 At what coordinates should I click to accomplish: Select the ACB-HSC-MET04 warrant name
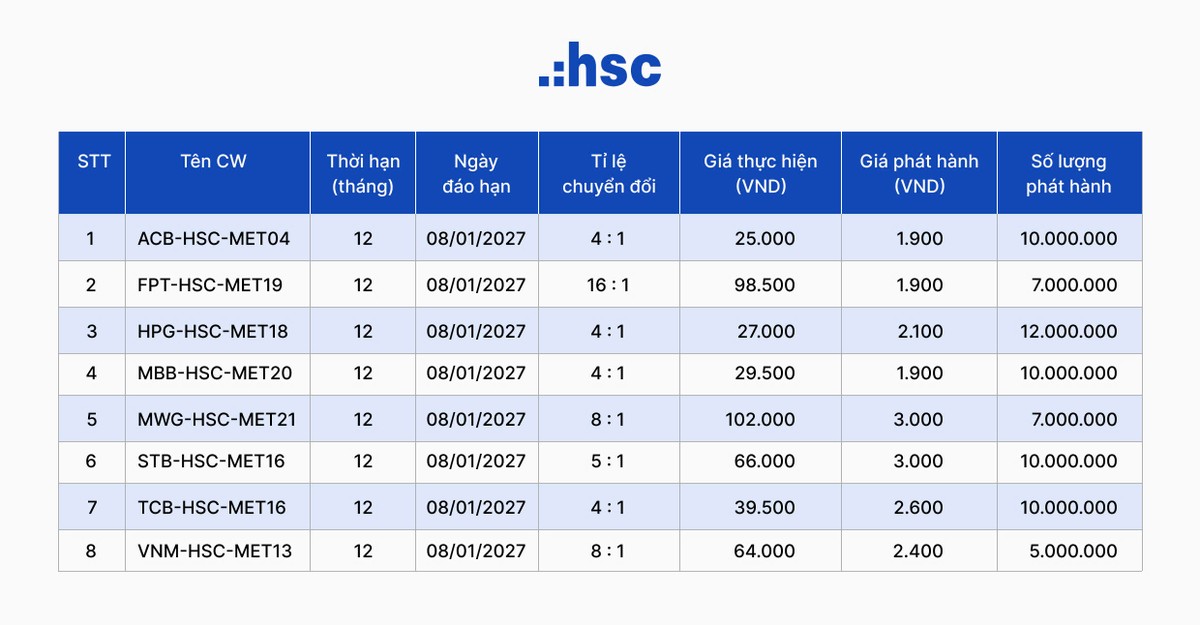[213, 239]
